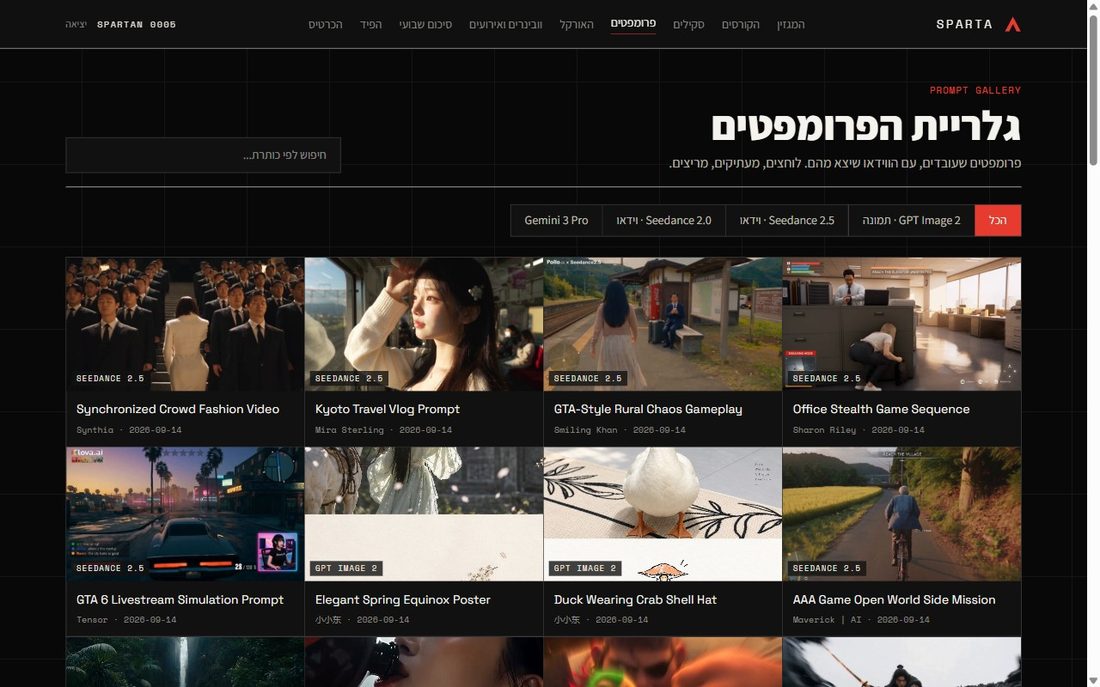Select the פרומפטים nav tab
Image resolution: width=1100 pixels, height=687 pixels.
click(633, 24)
